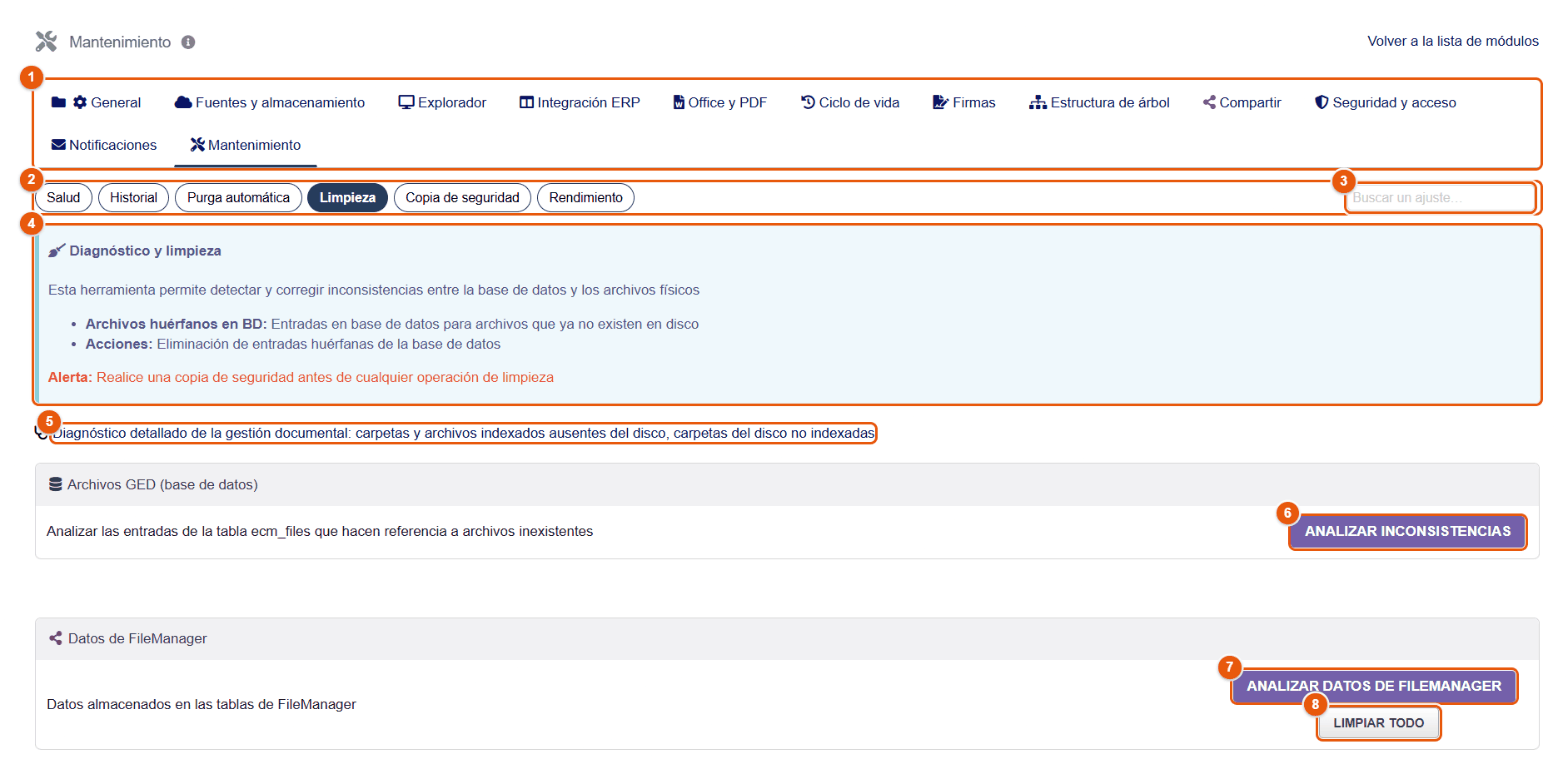Open the General settings tab
Viewport: 1568px width, 764px height.
(107, 102)
